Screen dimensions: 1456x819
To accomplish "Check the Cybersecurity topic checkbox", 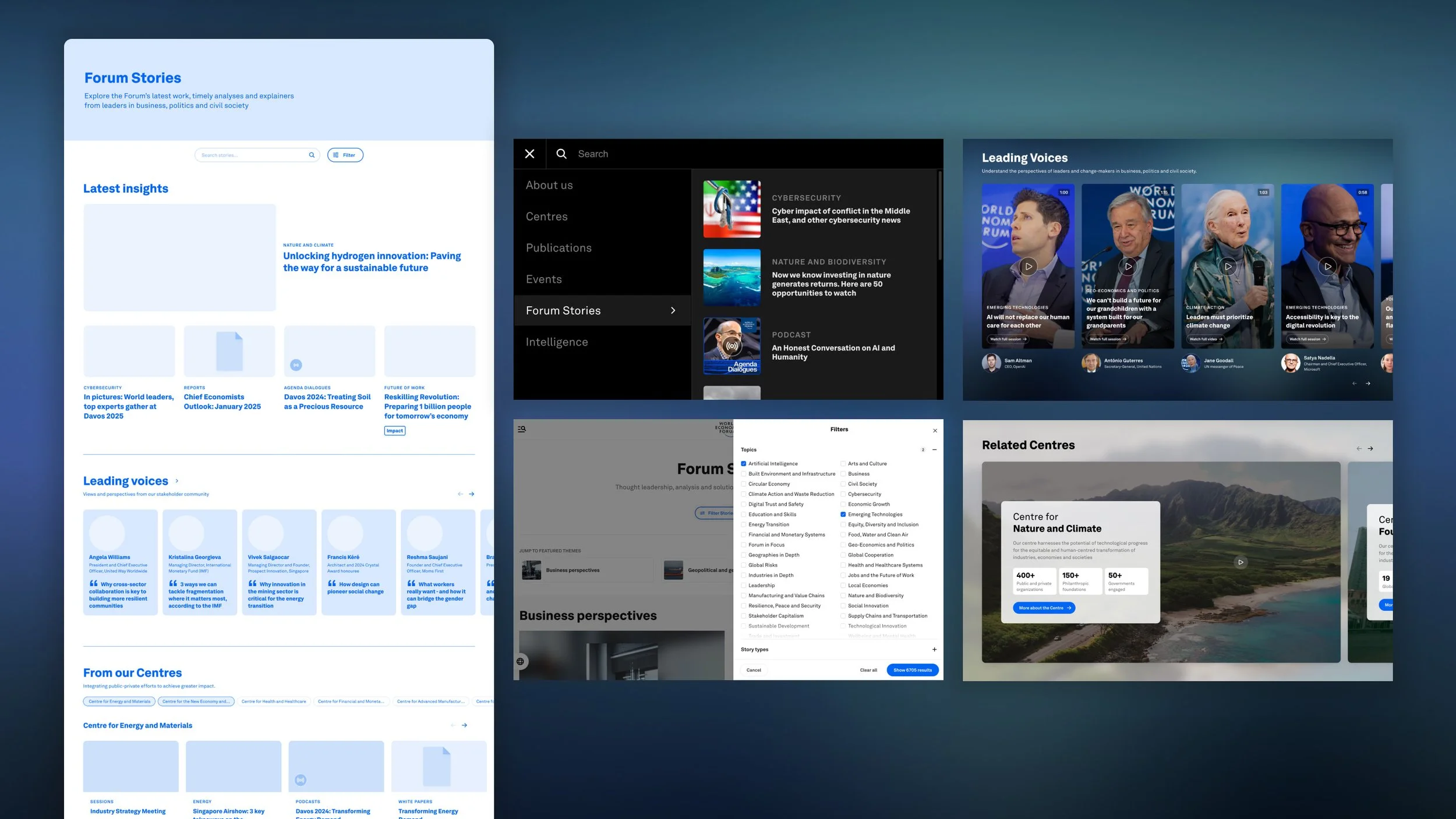I will (843, 494).
